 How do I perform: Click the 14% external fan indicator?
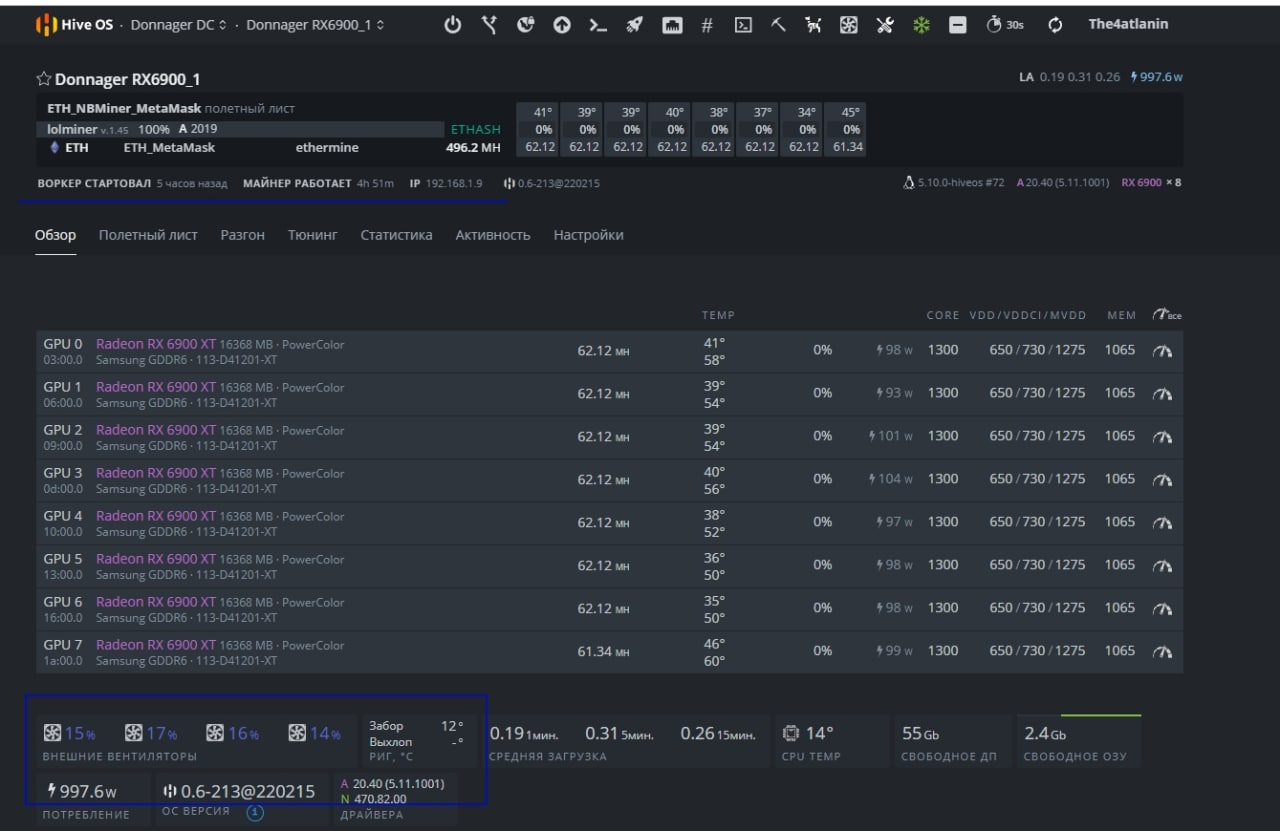coord(314,734)
